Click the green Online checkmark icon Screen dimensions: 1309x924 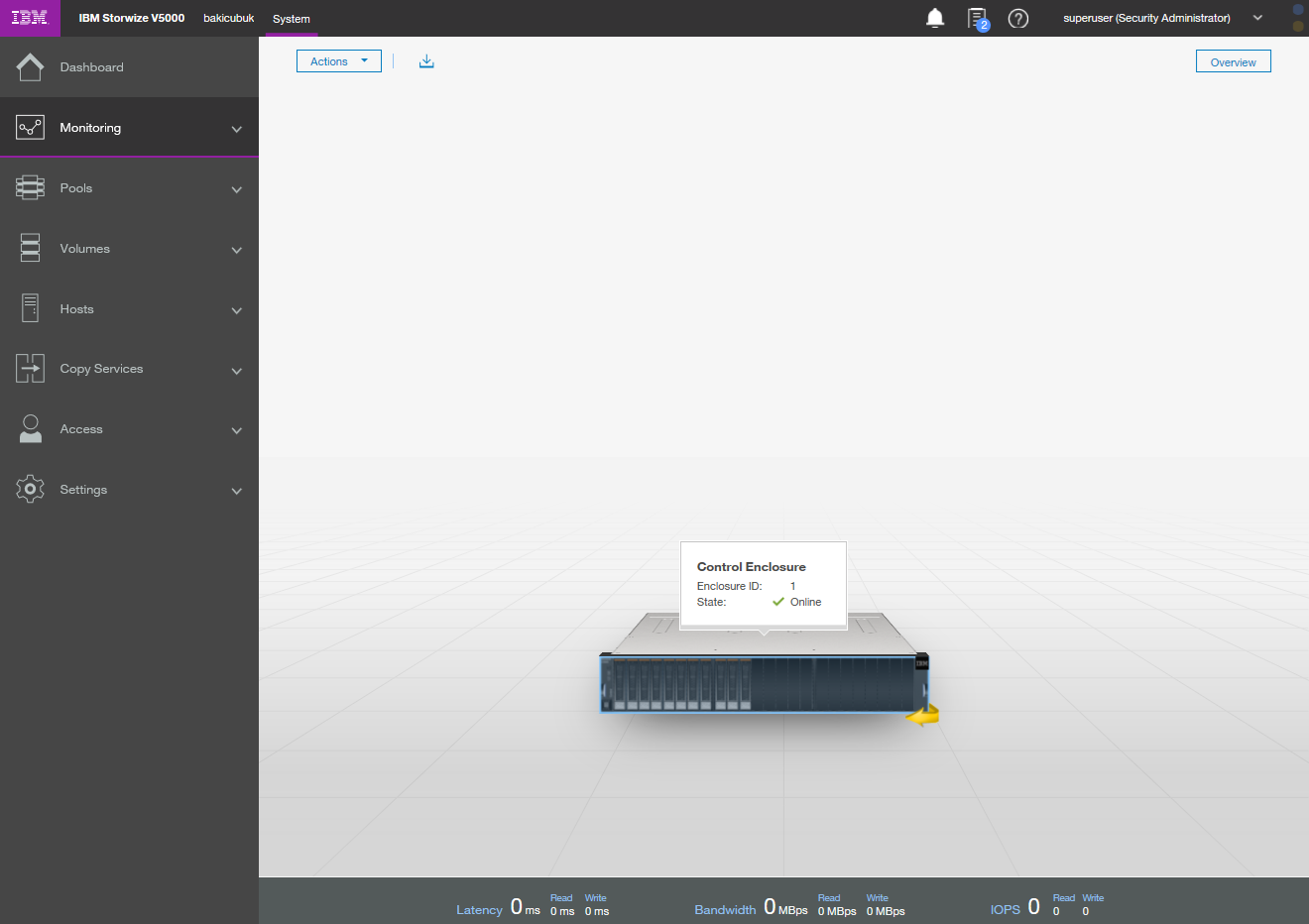click(x=778, y=602)
